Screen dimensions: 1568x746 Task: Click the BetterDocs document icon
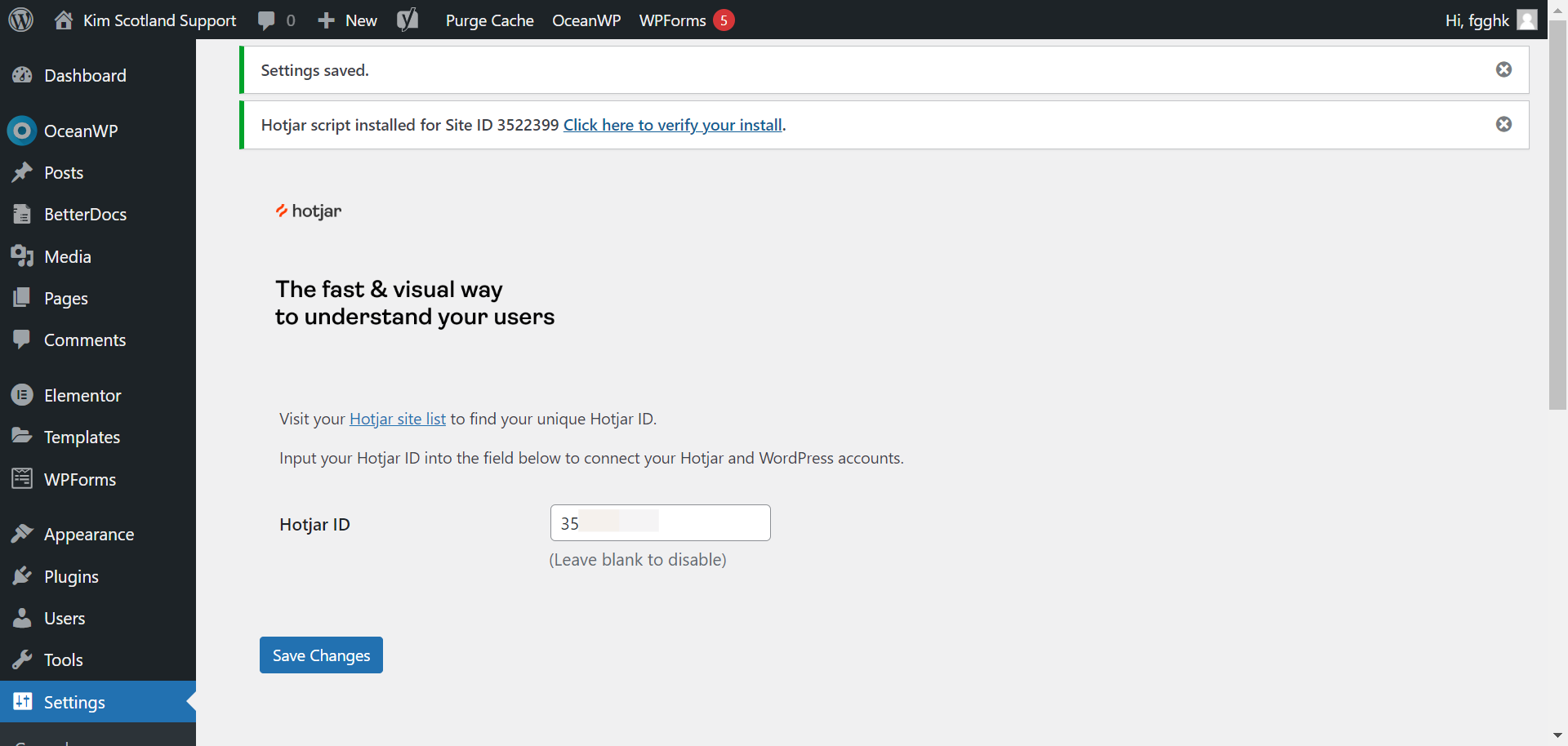point(22,214)
